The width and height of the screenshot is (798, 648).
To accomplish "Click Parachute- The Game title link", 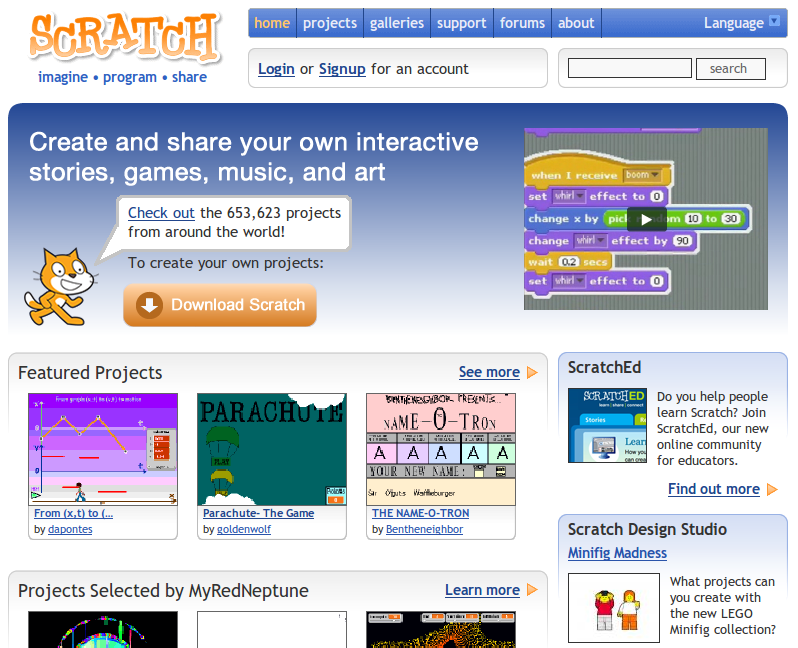I will pyautogui.click(x=259, y=513).
